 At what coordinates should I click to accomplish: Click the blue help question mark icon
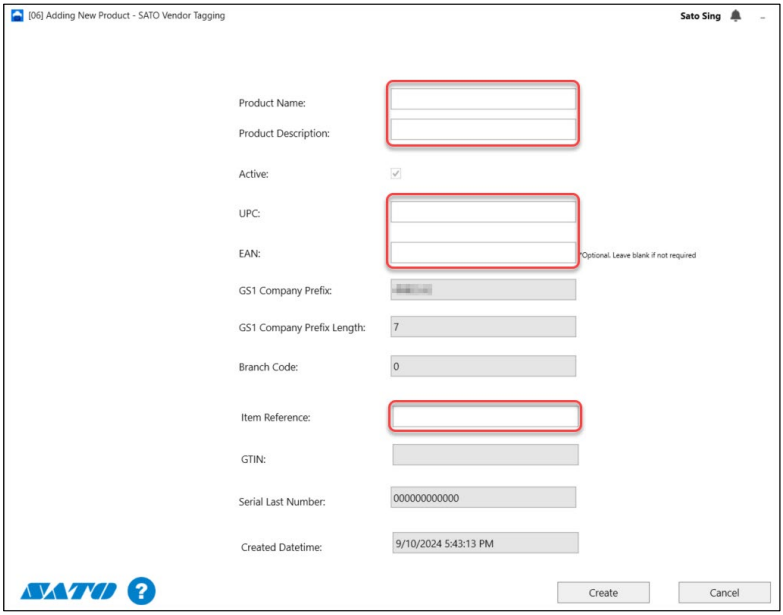pyautogui.click(x=141, y=591)
